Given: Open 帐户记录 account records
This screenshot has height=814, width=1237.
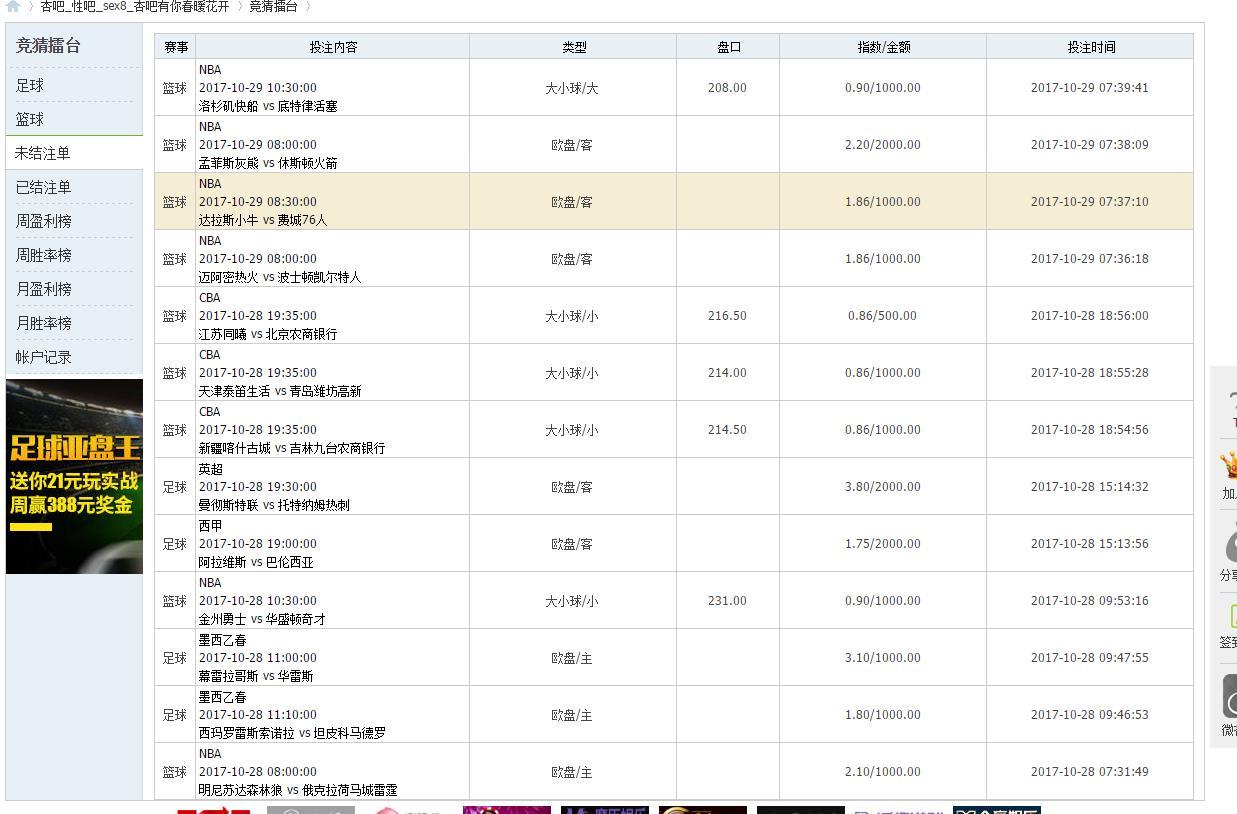Looking at the screenshot, I should pos(43,357).
